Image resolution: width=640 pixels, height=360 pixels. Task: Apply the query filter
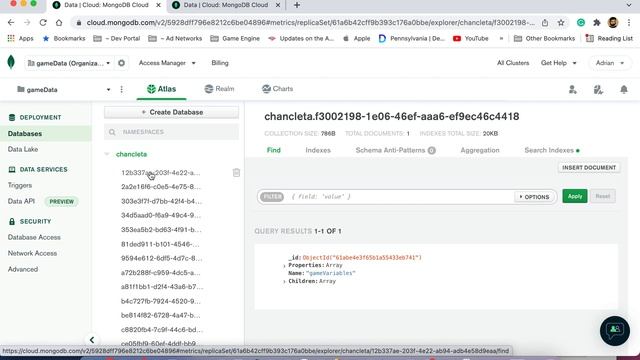pyautogui.click(x=575, y=196)
